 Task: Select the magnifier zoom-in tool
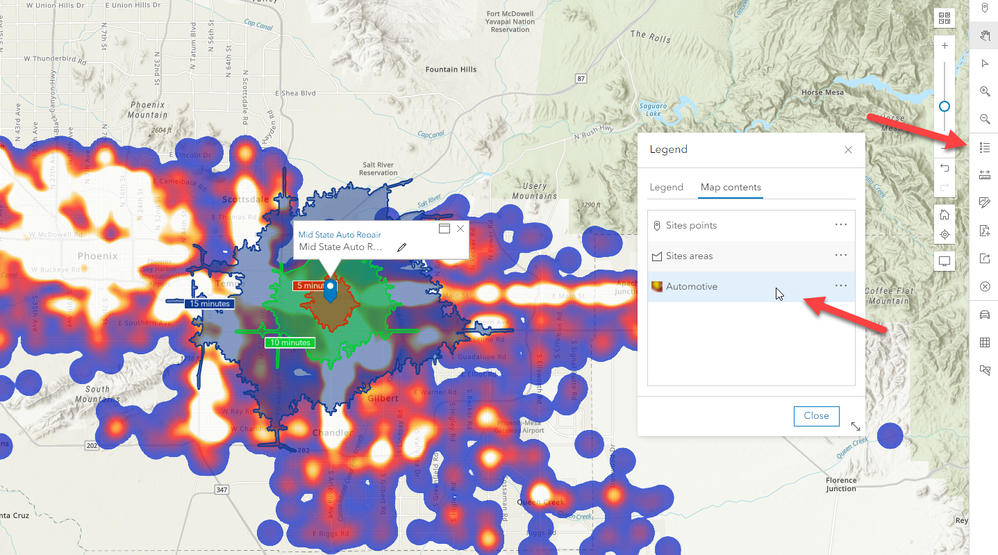point(985,92)
